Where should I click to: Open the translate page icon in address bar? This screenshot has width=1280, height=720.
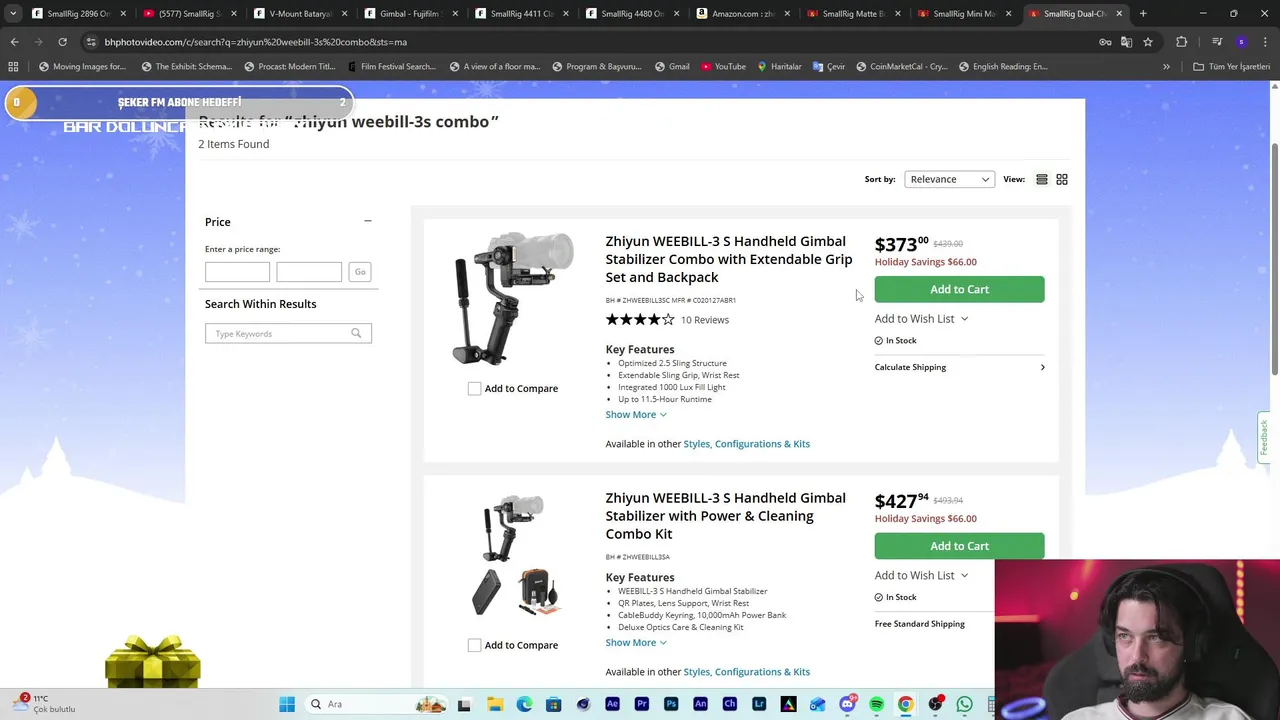point(1126,42)
